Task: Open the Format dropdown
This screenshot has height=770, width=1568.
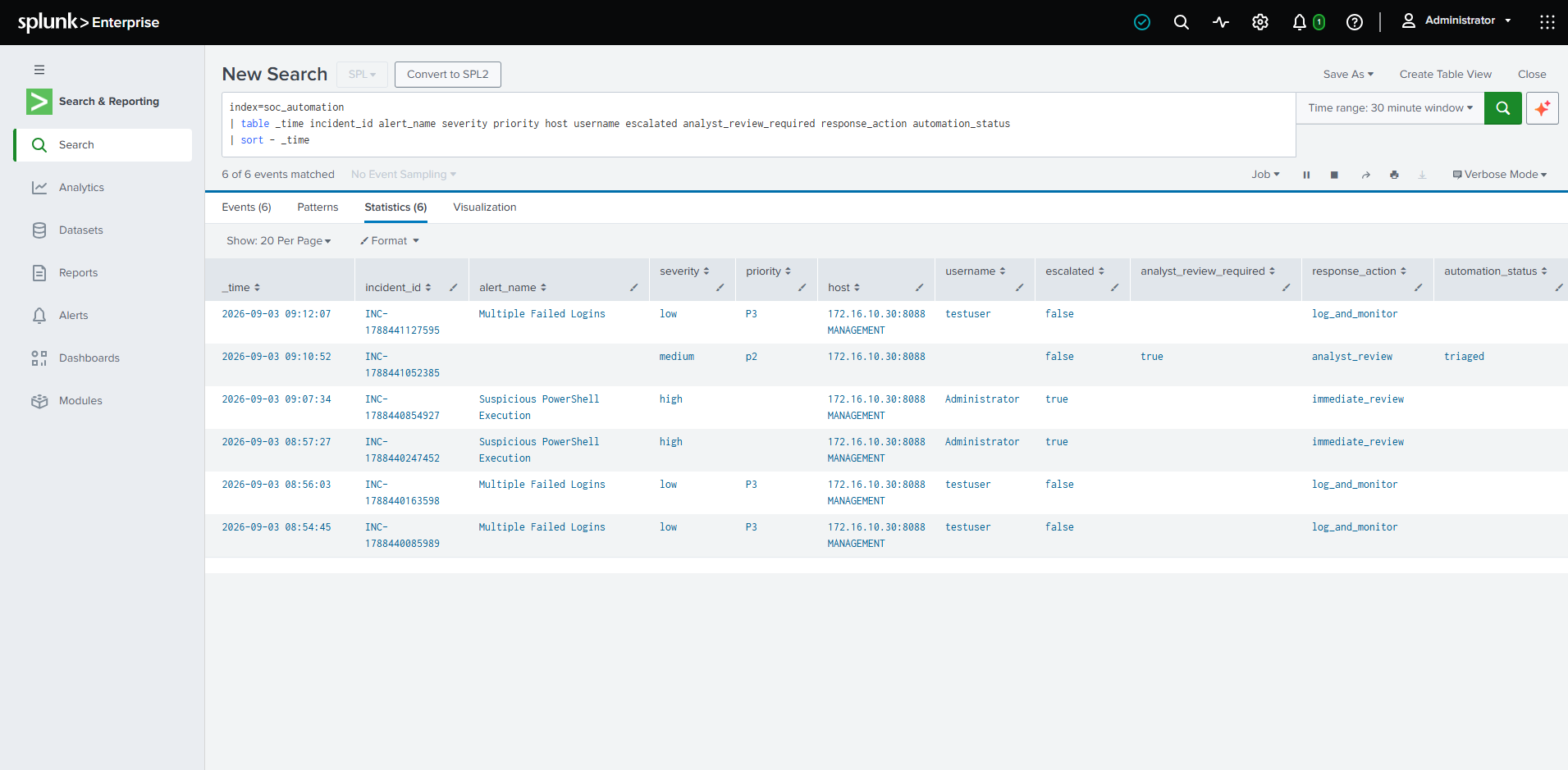Action: 390,241
